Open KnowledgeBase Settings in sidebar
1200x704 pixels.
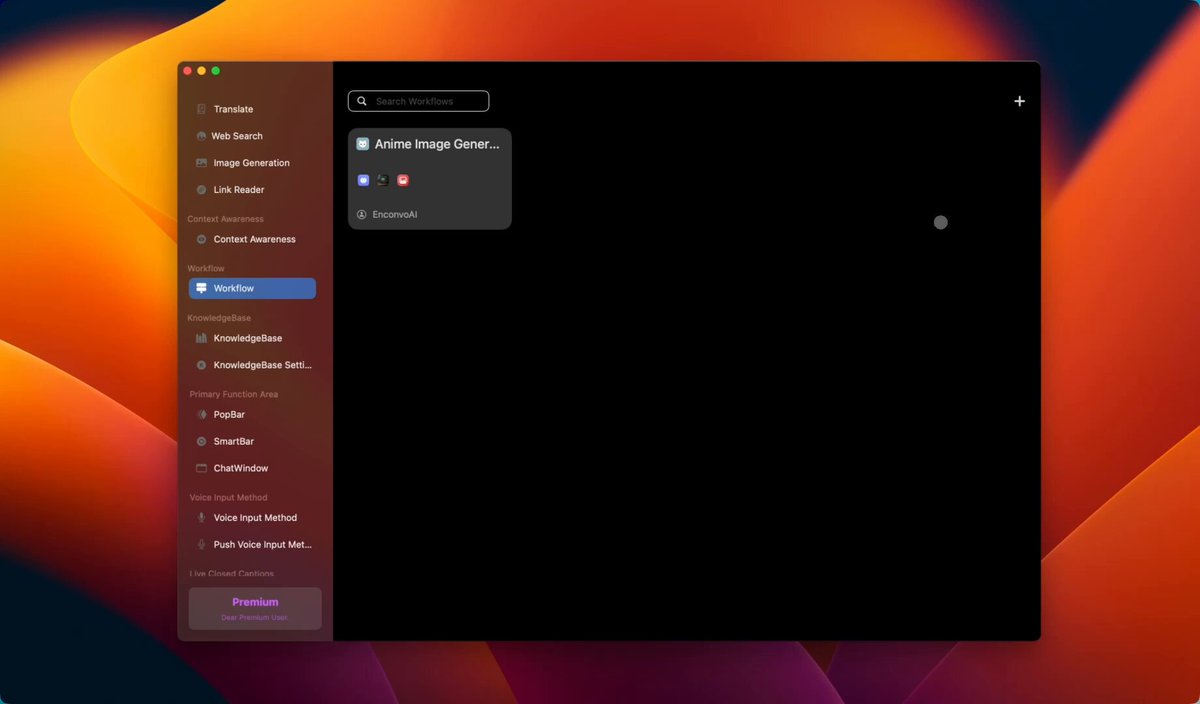(x=262, y=365)
